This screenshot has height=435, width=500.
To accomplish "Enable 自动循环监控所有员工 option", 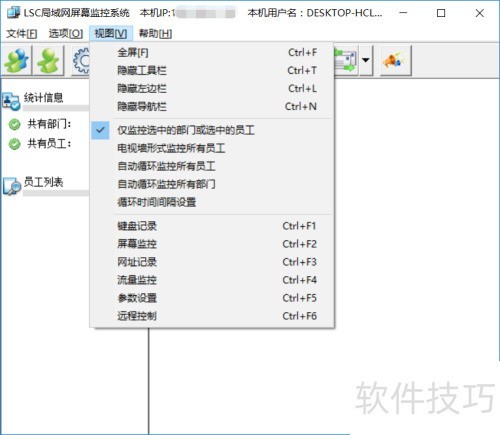I will [212, 166].
